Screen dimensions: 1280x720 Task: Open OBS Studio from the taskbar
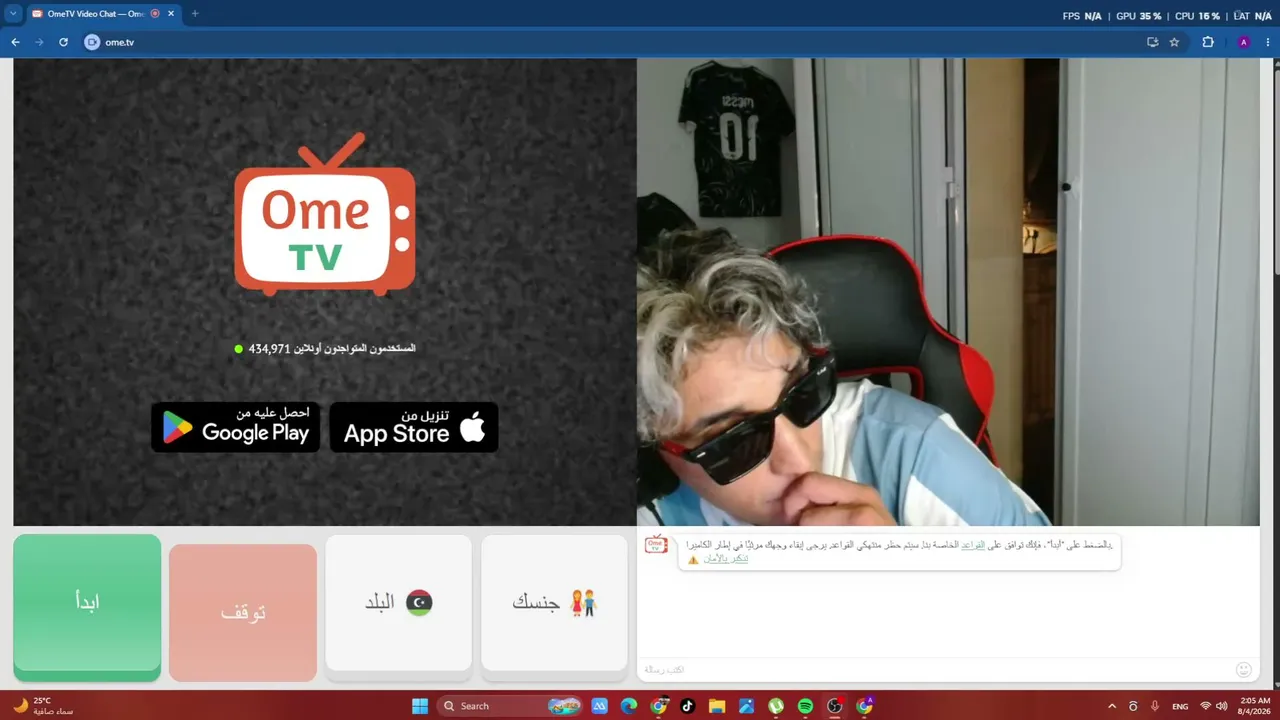[835, 706]
